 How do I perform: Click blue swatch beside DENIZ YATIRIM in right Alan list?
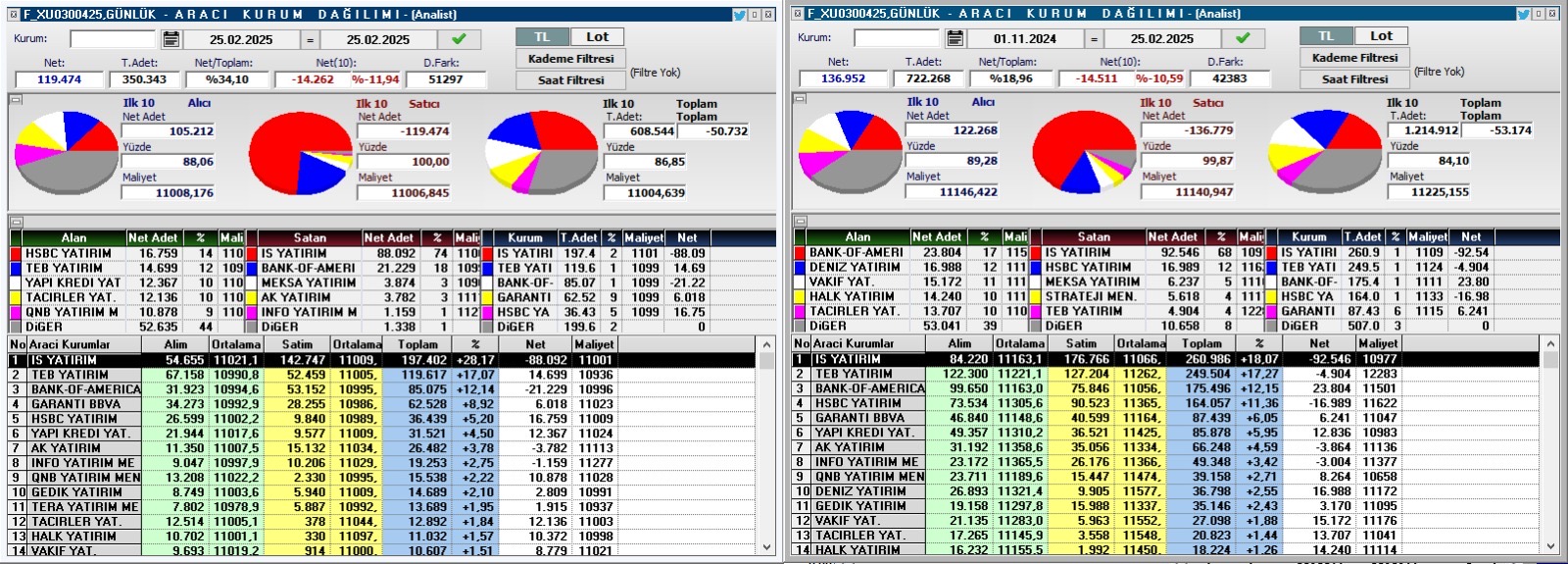pos(800,267)
